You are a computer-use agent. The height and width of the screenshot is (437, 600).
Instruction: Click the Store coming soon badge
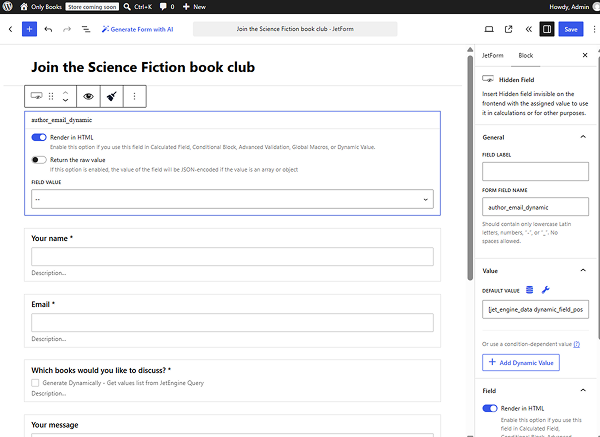(x=92, y=7)
